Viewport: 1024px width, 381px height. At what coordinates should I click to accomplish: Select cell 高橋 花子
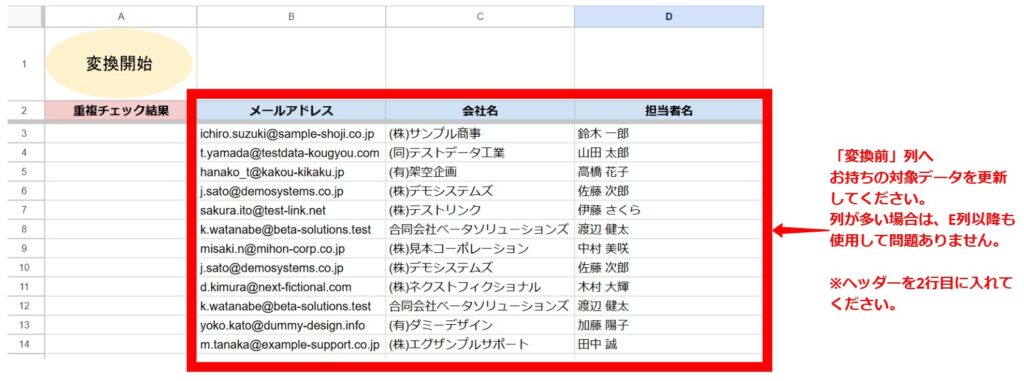(669, 172)
